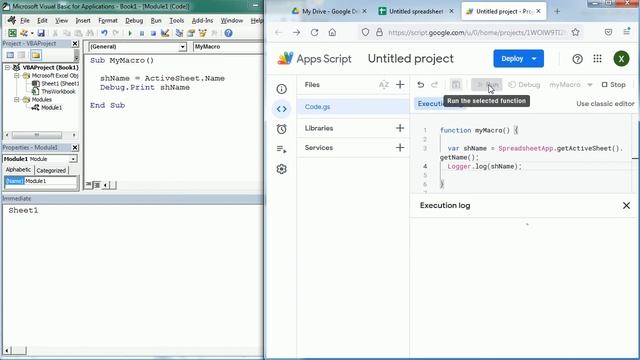Open a new browser tab with plus
This screenshot has width=640, height=360.
[x=557, y=11]
